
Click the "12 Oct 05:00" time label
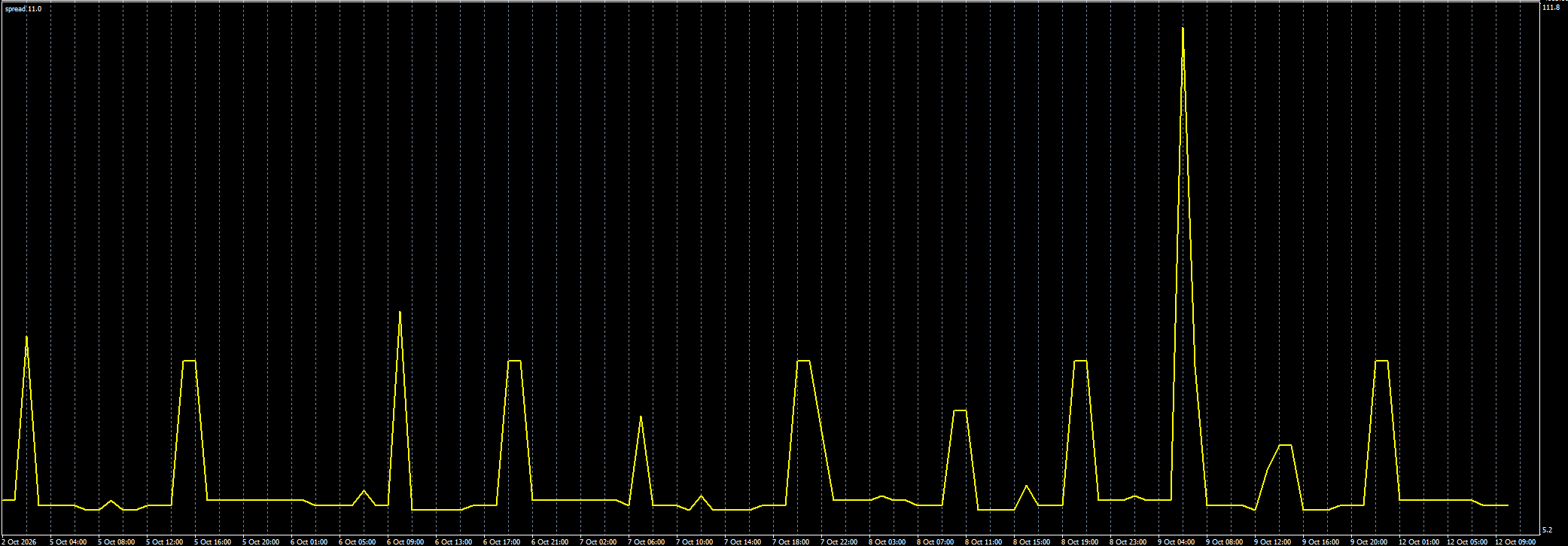pyautogui.click(x=1467, y=541)
